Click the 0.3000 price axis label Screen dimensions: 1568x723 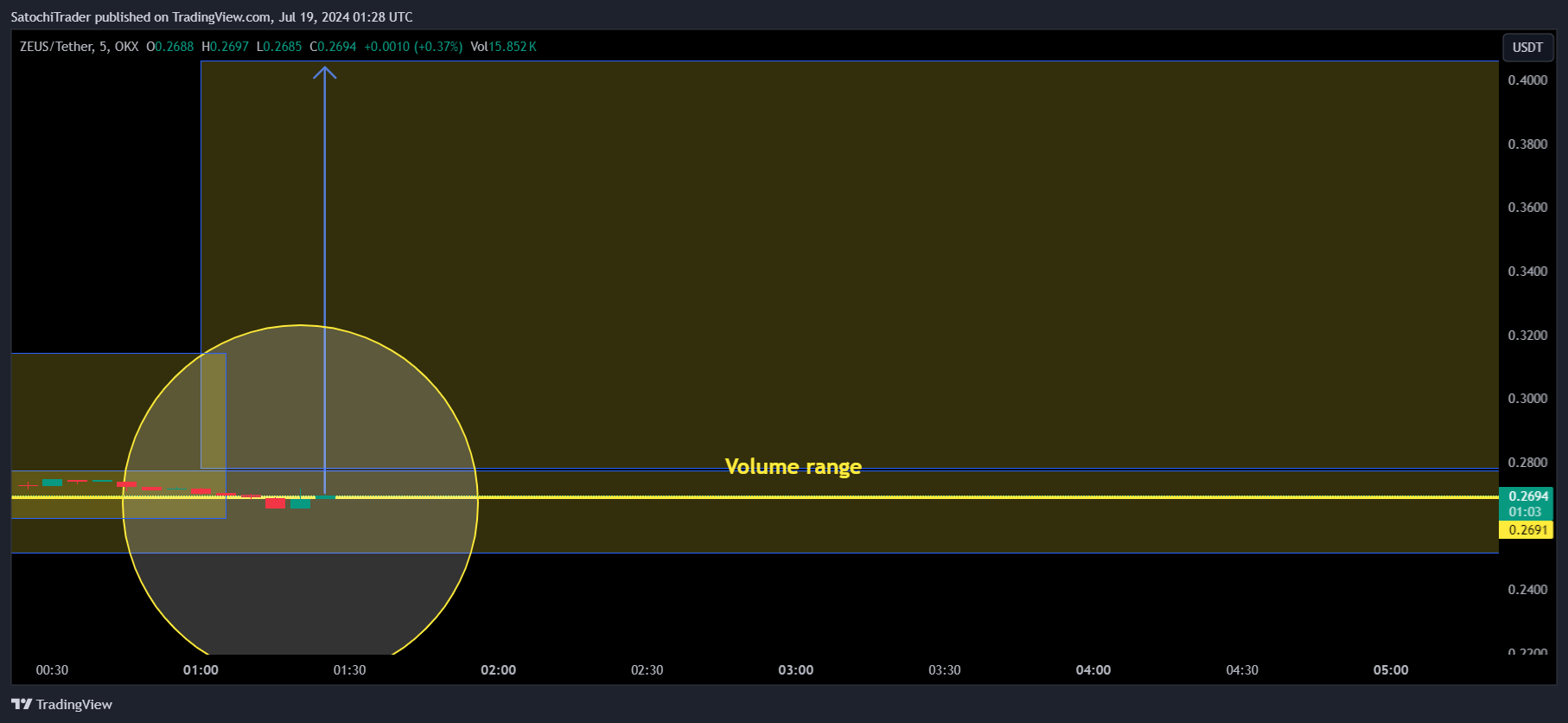pyautogui.click(x=1527, y=399)
